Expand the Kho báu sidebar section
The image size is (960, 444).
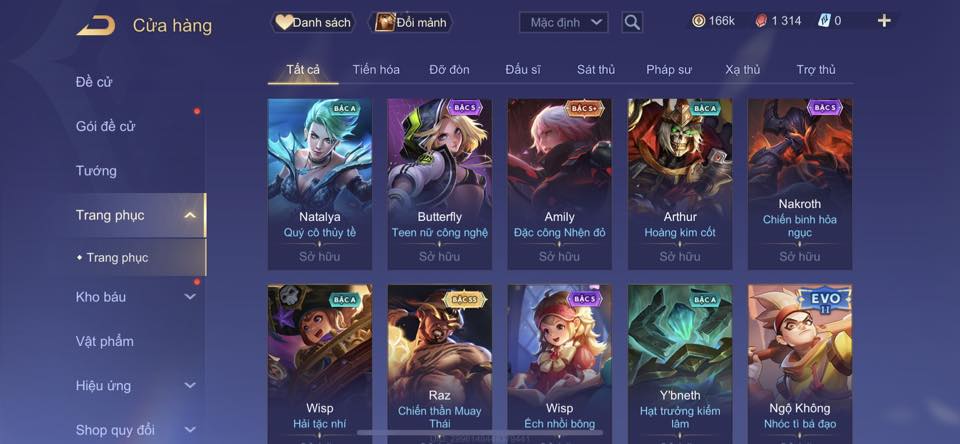(190, 297)
